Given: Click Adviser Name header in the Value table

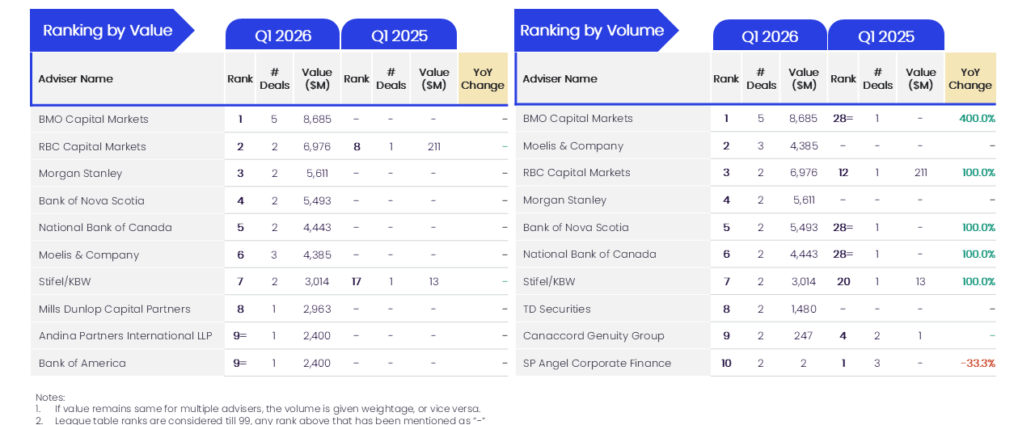Looking at the screenshot, I should pyautogui.click(x=76, y=79).
